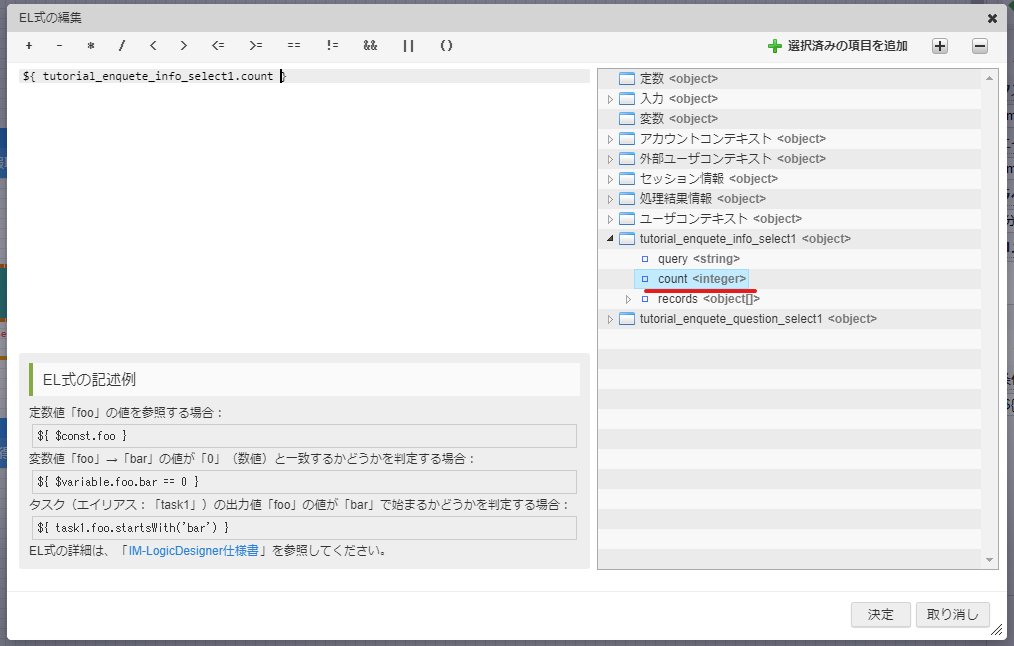Image resolution: width=1014 pixels, height=646 pixels.
Task: Insert the minus operator
Action: pyautogui.click(x=59, y=45)
